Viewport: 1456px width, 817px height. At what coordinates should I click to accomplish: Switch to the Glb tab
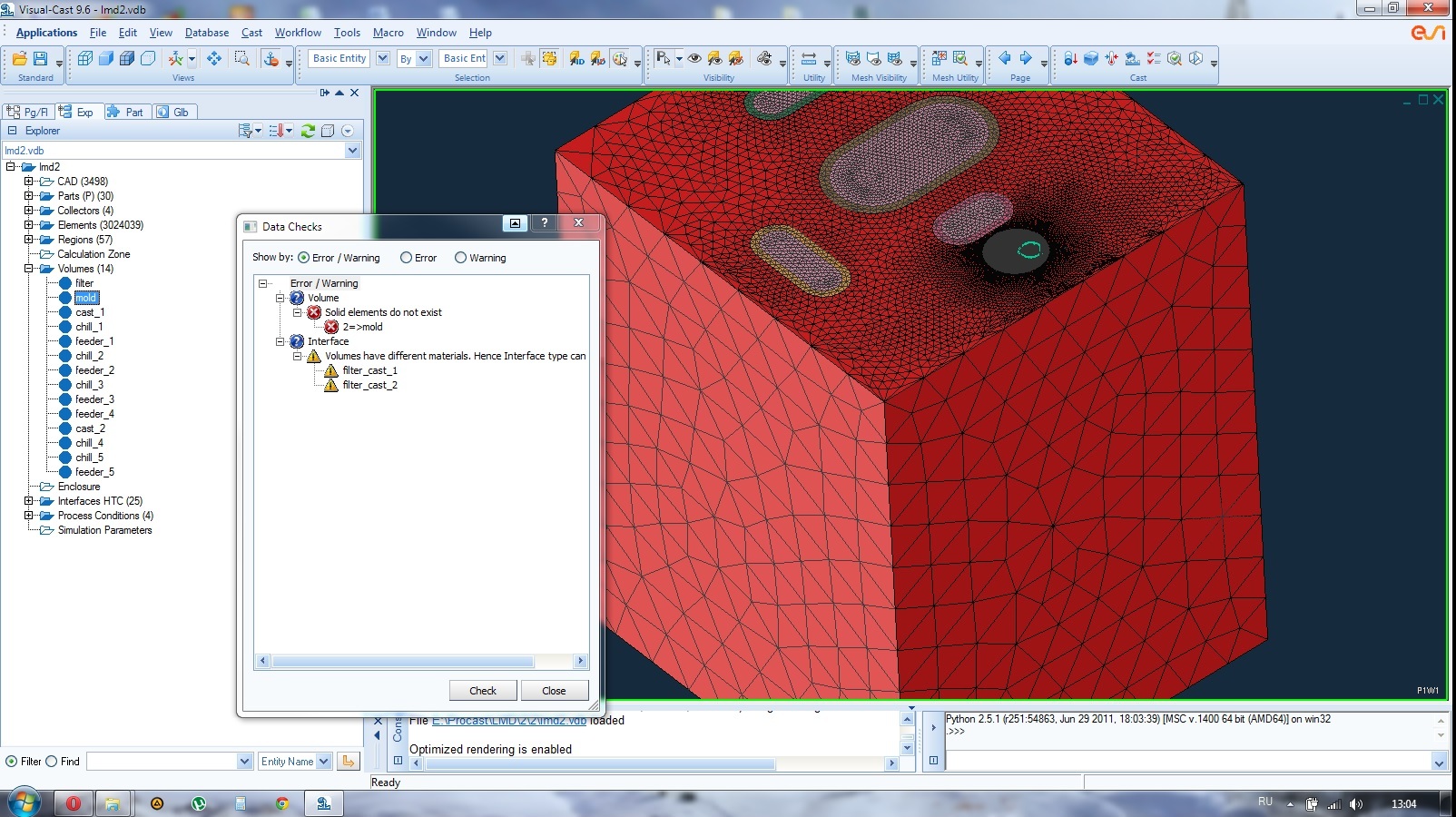(173, 112)
